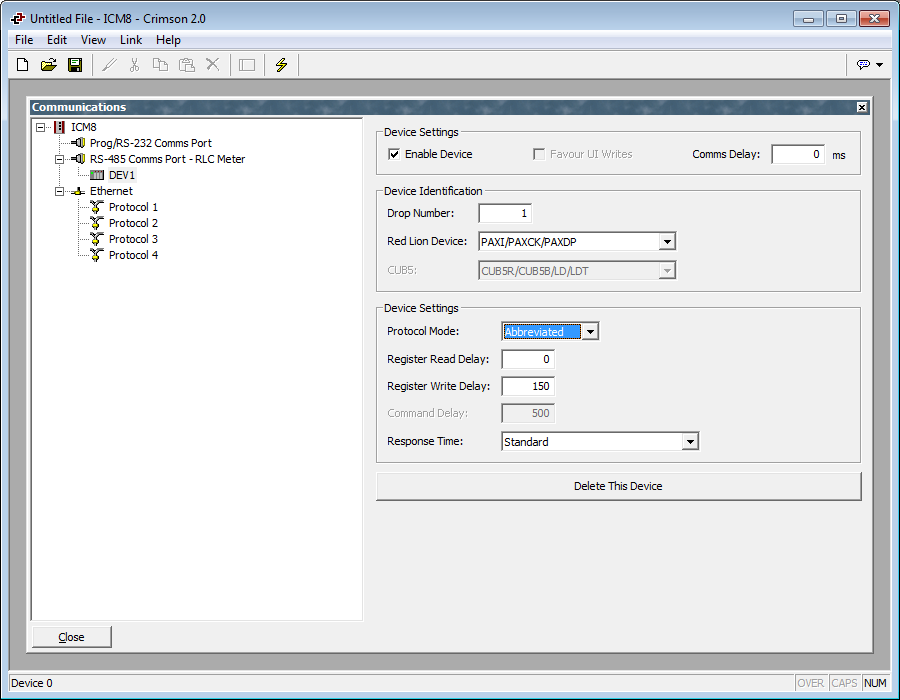Click the RS-485 port connector icon

point(79,159)
